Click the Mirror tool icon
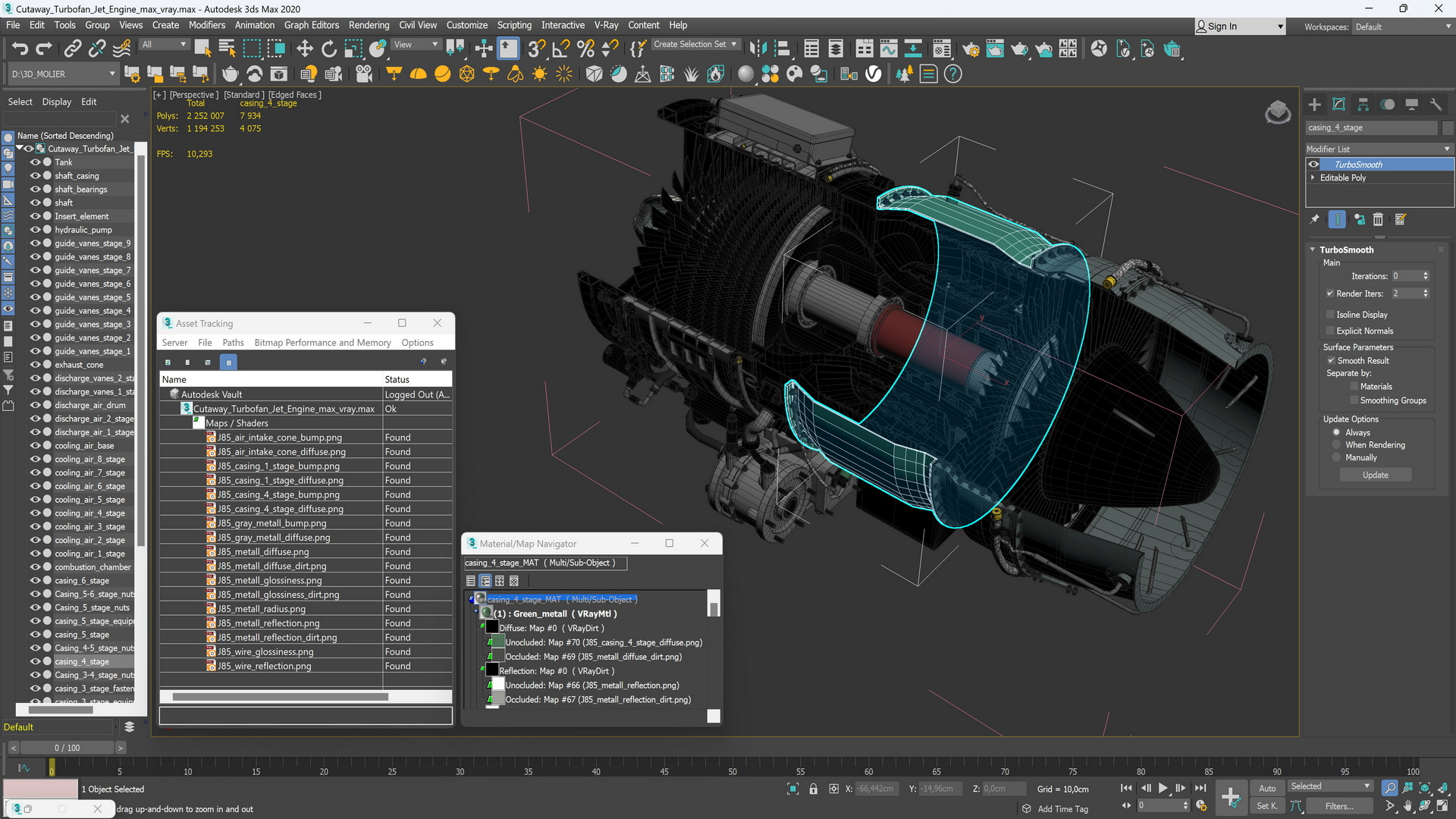 pyautogui.click(x=757, y=49)
